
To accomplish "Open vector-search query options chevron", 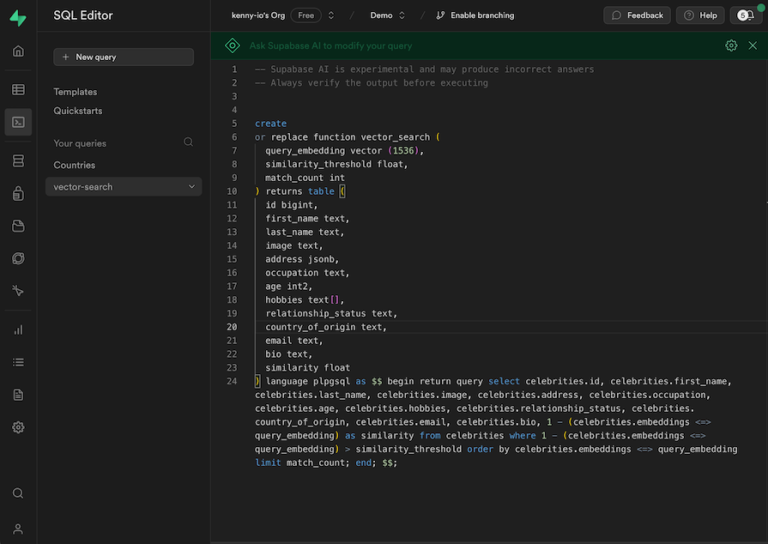I will click(x=192, y=187).
